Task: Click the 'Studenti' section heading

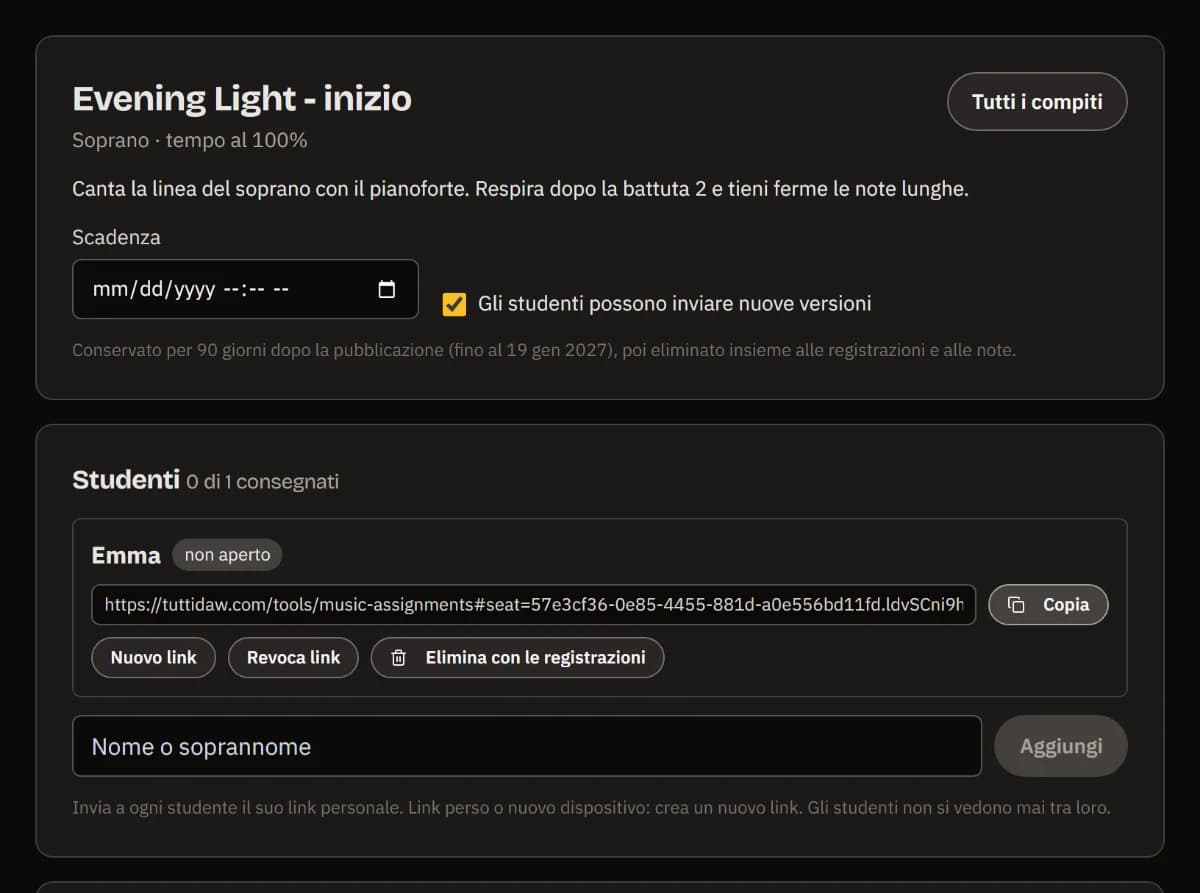Action: pos(126,480)
